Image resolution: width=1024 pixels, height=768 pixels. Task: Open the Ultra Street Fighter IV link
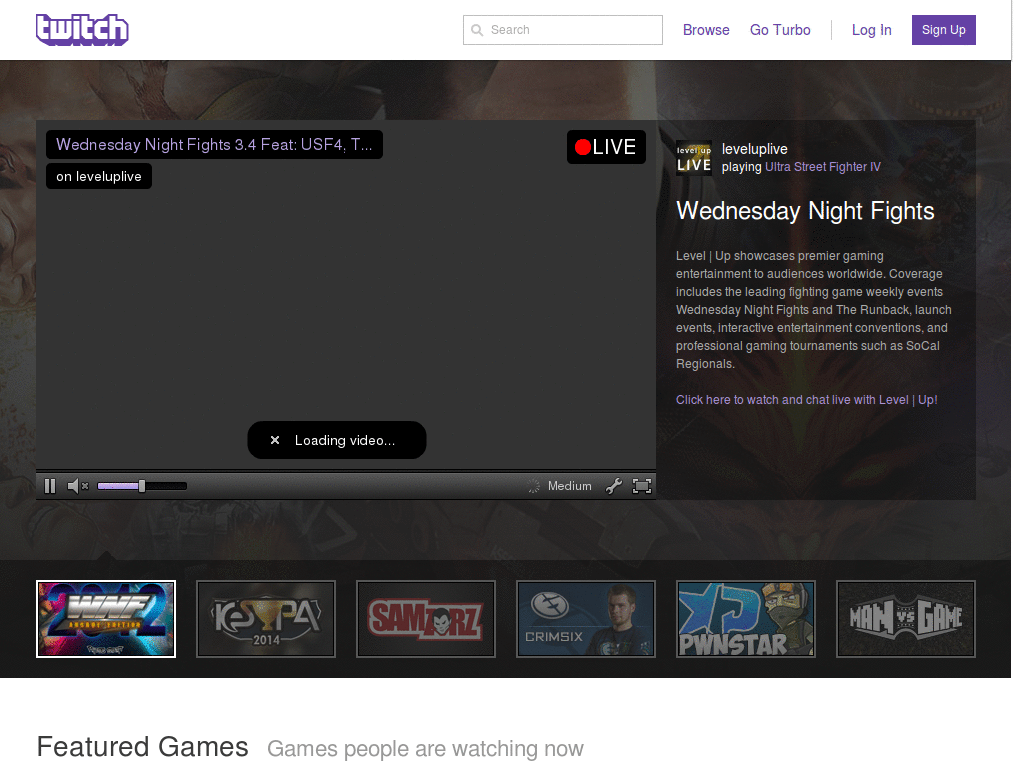click(823, 167)
